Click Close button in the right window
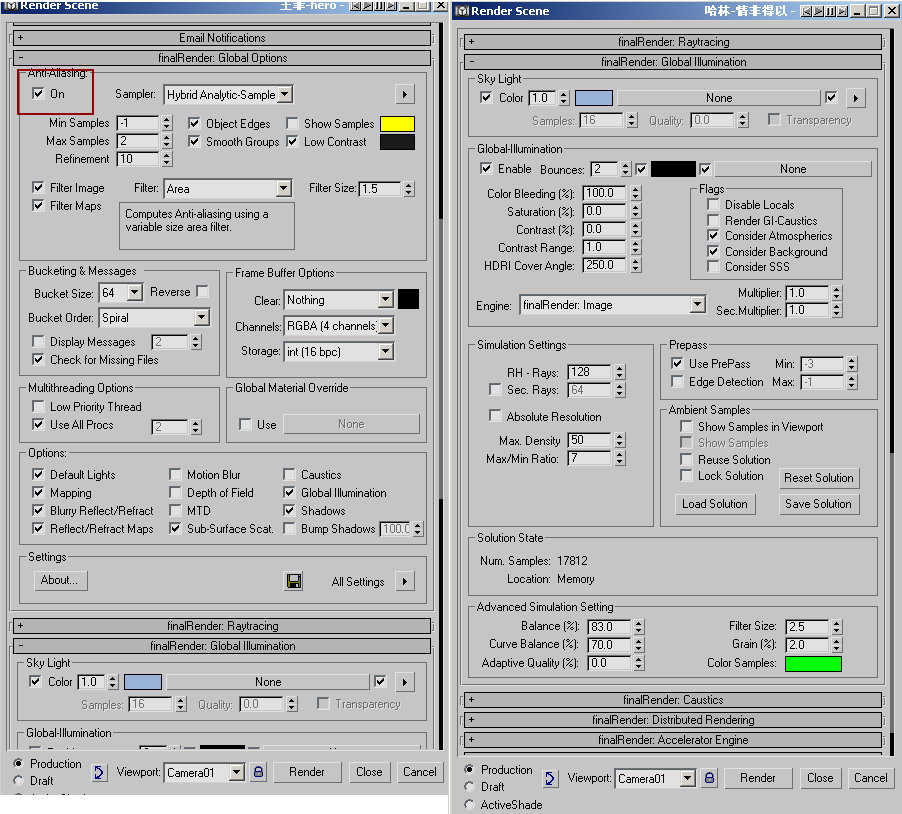 click(x=820, y=778)
